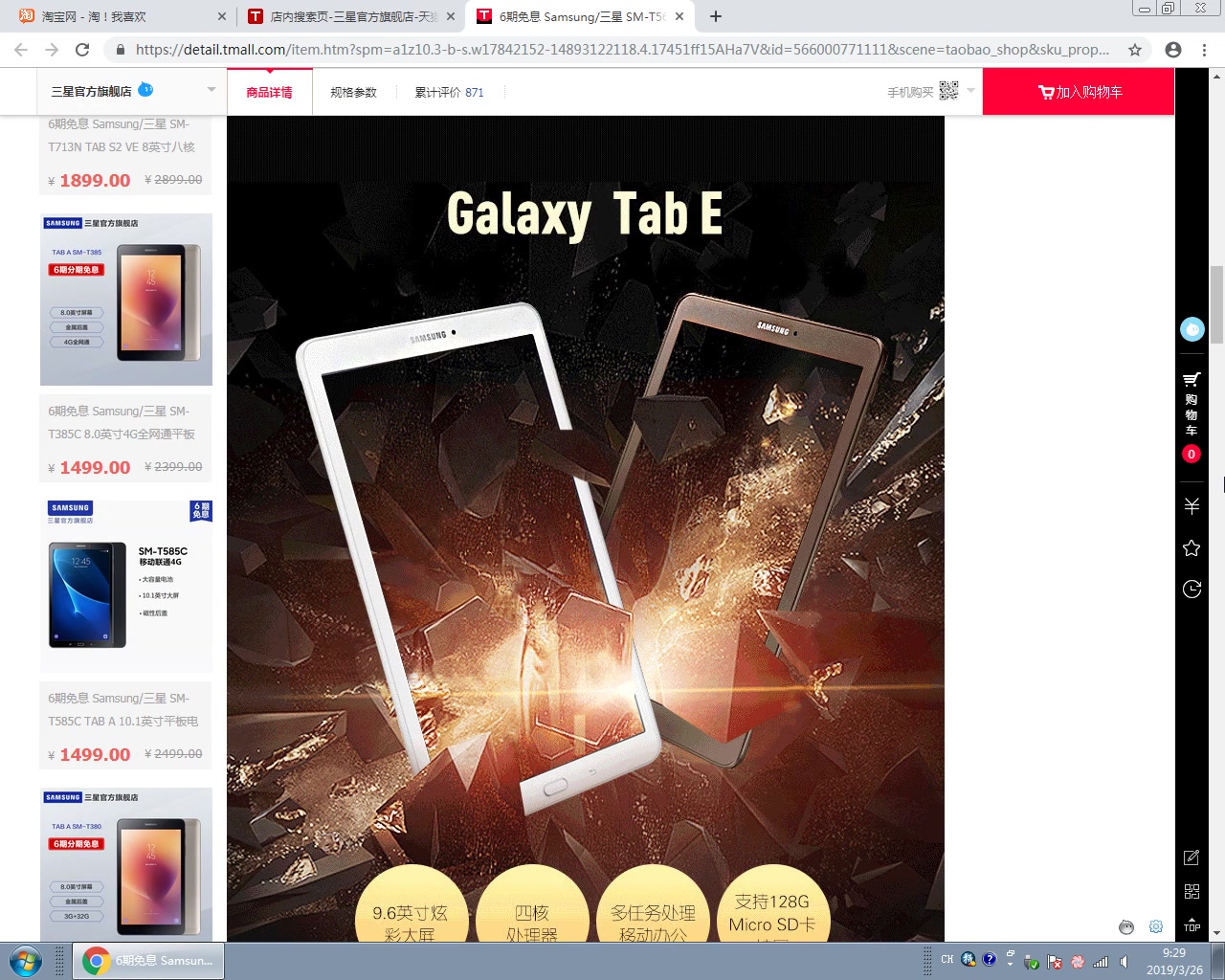Click the ¥1499.00 price under SM-T585C
The height and width of the screenshot is (980, 1225).
[x=89, y=754]
